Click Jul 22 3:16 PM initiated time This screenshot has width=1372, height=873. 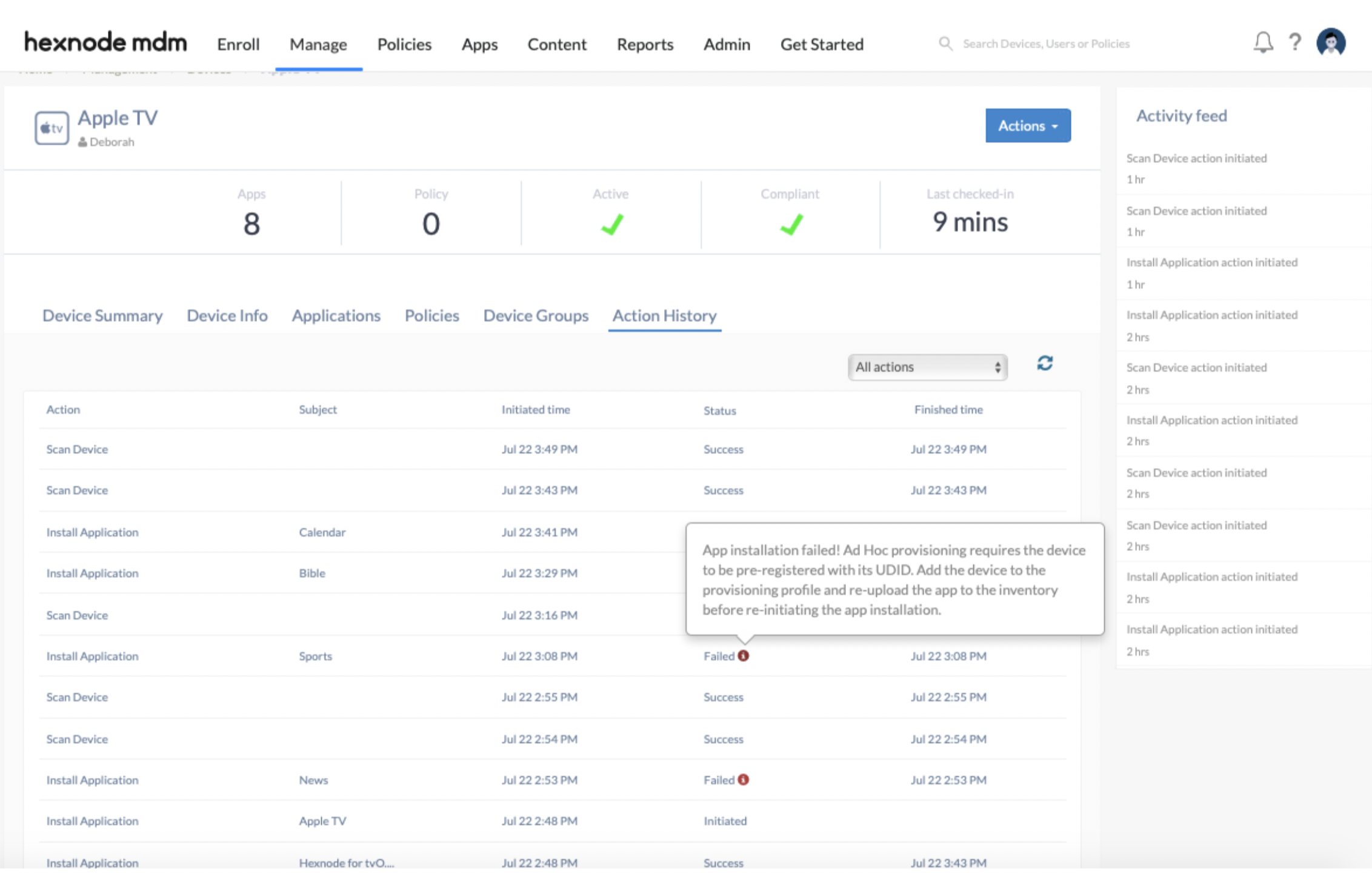[x=539, y=615]
